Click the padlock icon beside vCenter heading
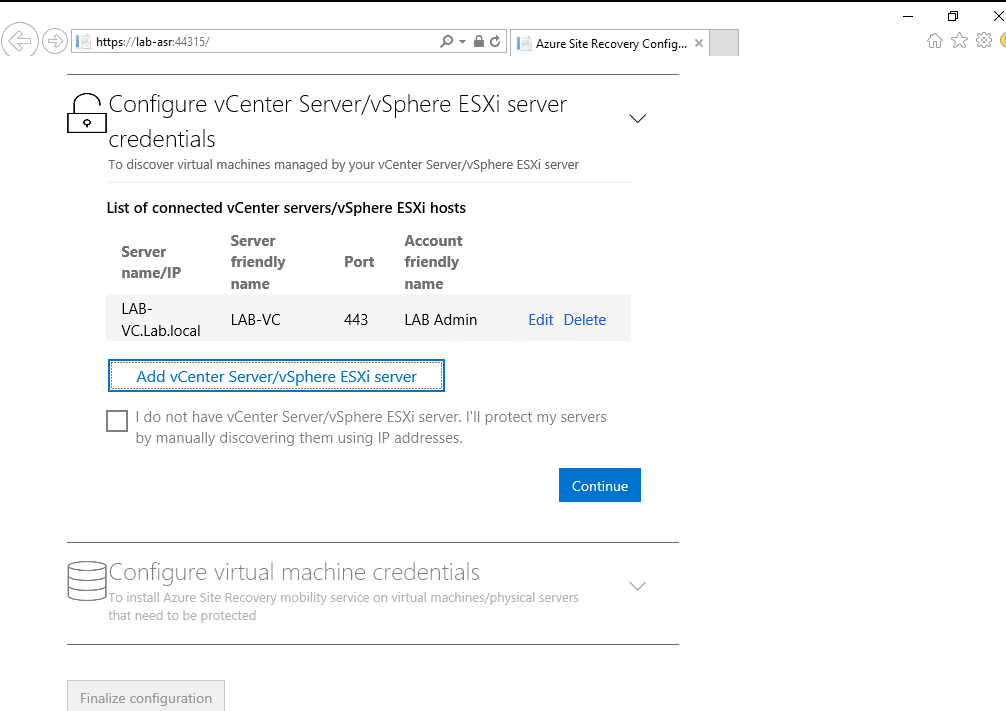Image resolution: width=1006 pixels, height=711 pixels. click(86, 113)
